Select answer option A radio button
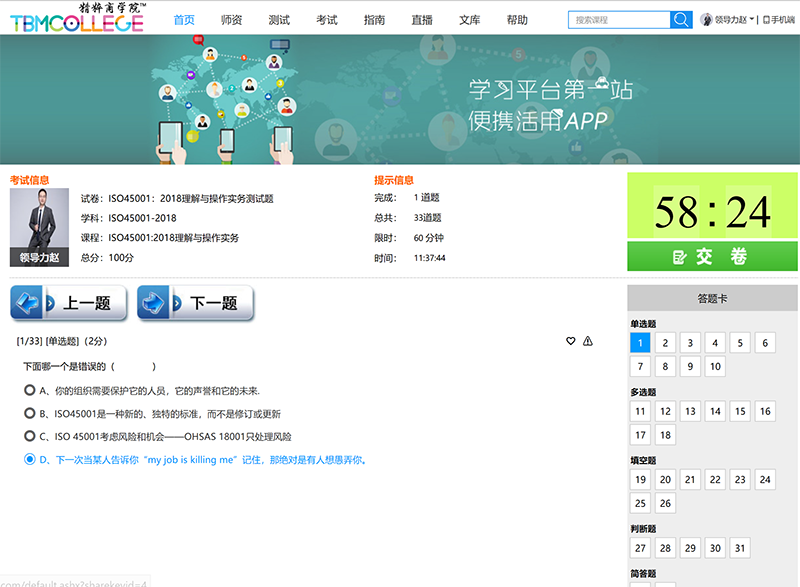The width and height of the screenshot is (800, 587). (29, 390)
